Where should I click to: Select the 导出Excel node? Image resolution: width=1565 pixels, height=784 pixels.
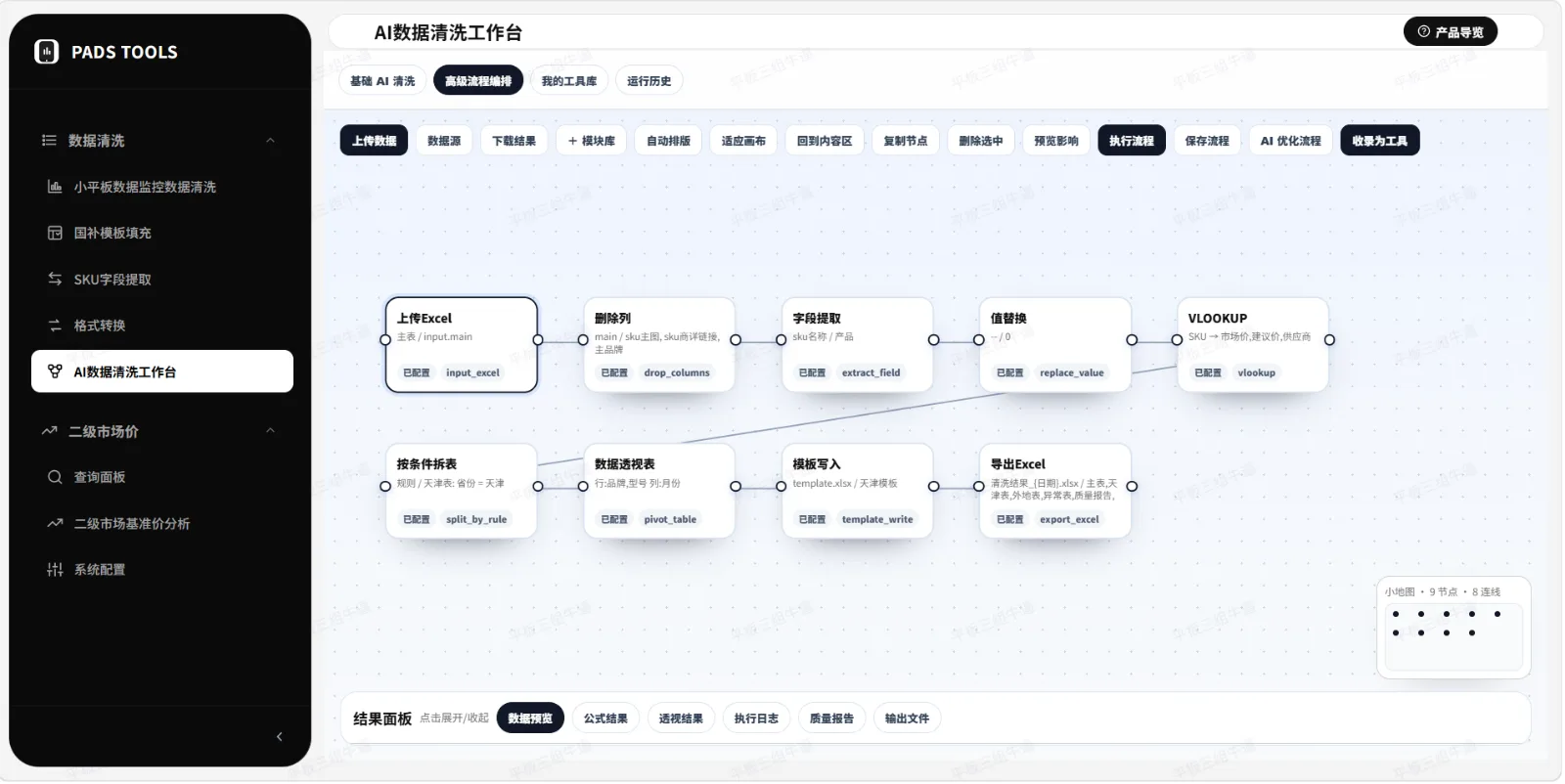[x=1055, y=492]
